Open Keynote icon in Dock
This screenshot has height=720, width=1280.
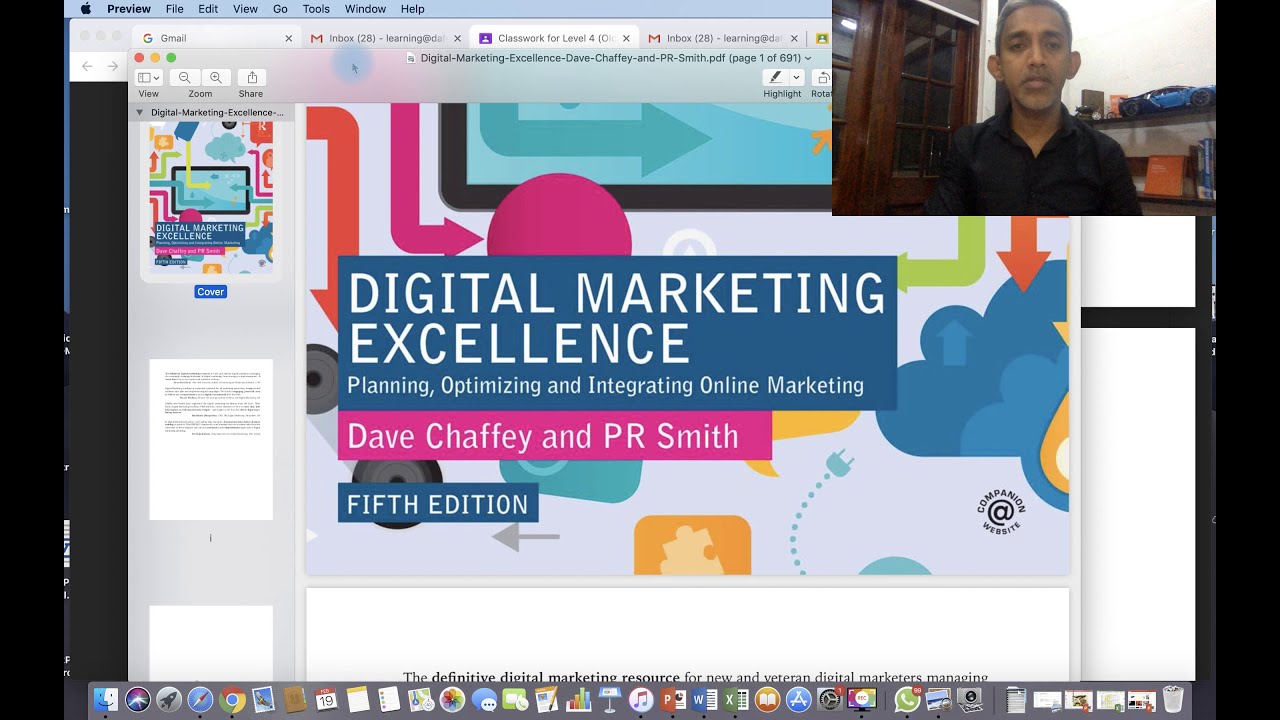[609, 699]
